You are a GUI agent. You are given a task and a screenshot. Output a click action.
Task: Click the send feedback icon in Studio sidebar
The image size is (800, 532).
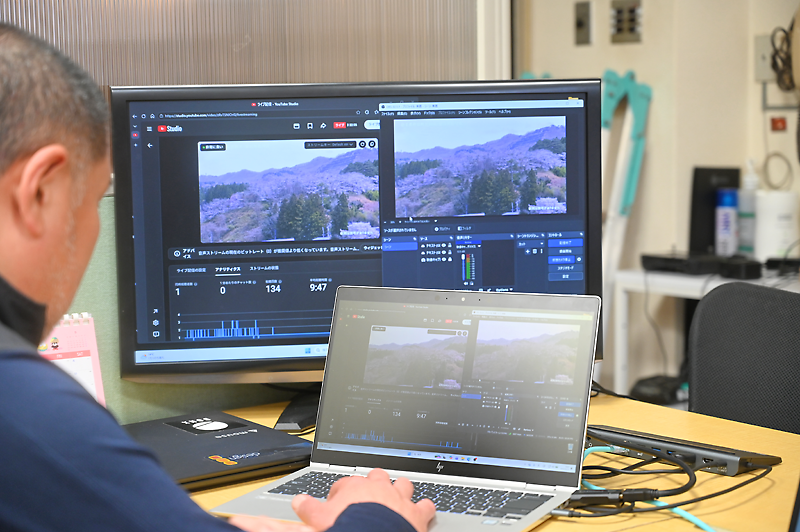click(x=155, y=334)
